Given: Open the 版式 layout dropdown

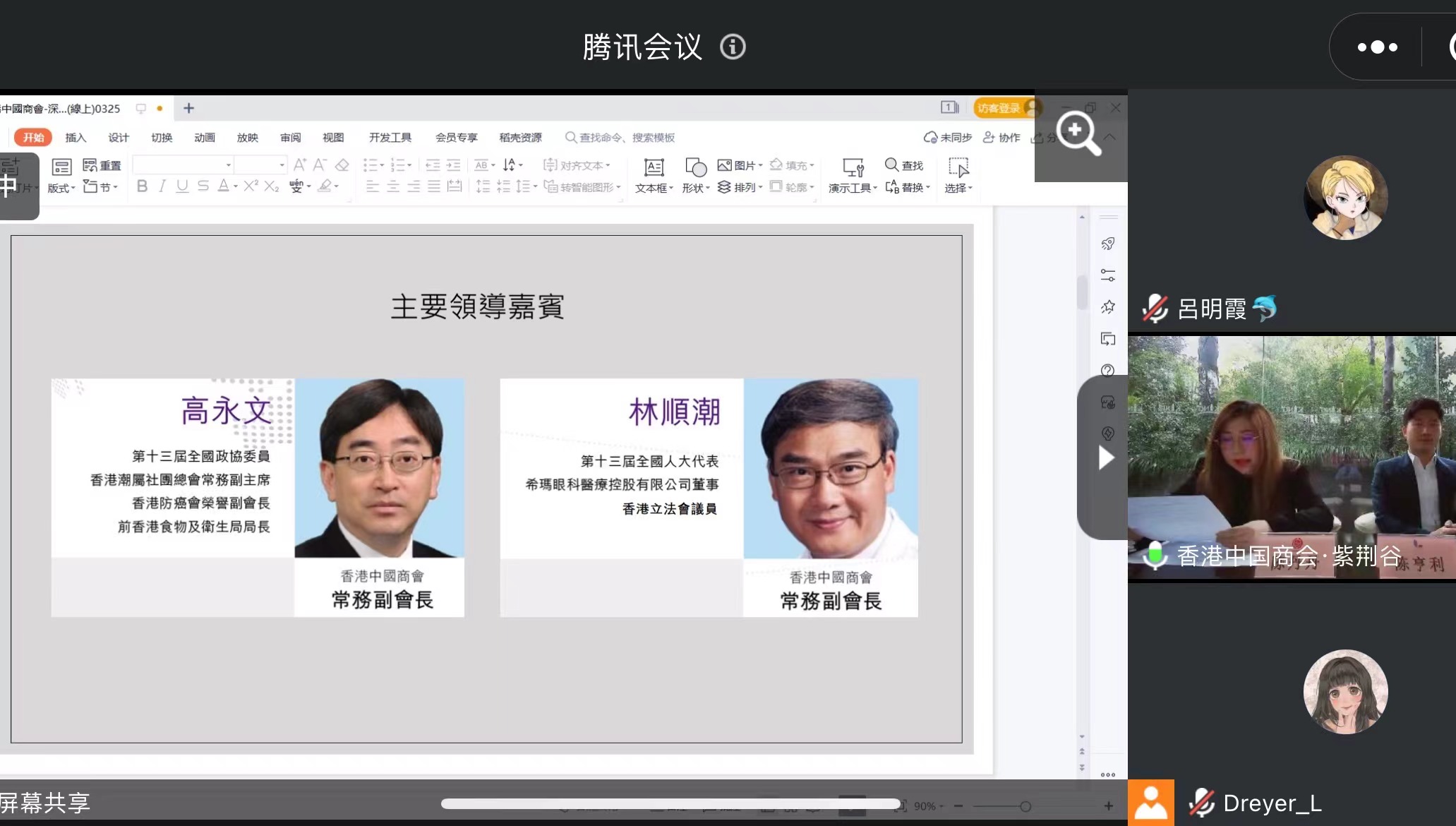Looking at the screenshot, I should (x=61, y=188).
